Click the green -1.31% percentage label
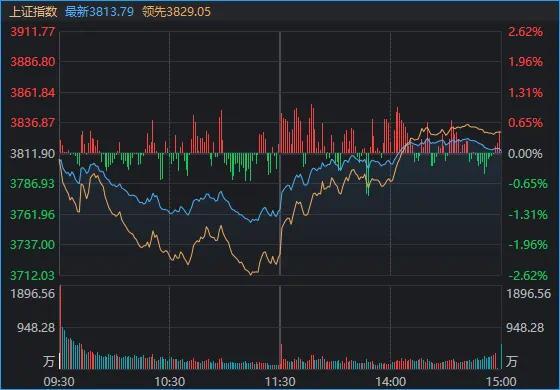 [528, 215]
